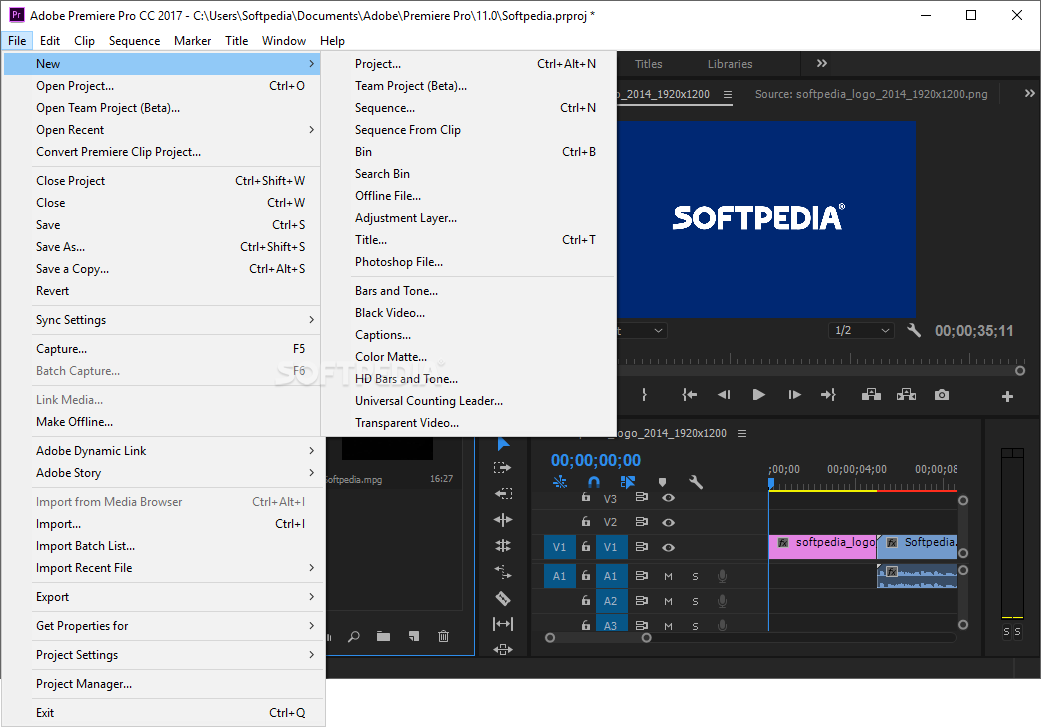Screen dimensions: 1041x727
Task: Expand the Sync Settings submenu
Action: click(175, 319)
